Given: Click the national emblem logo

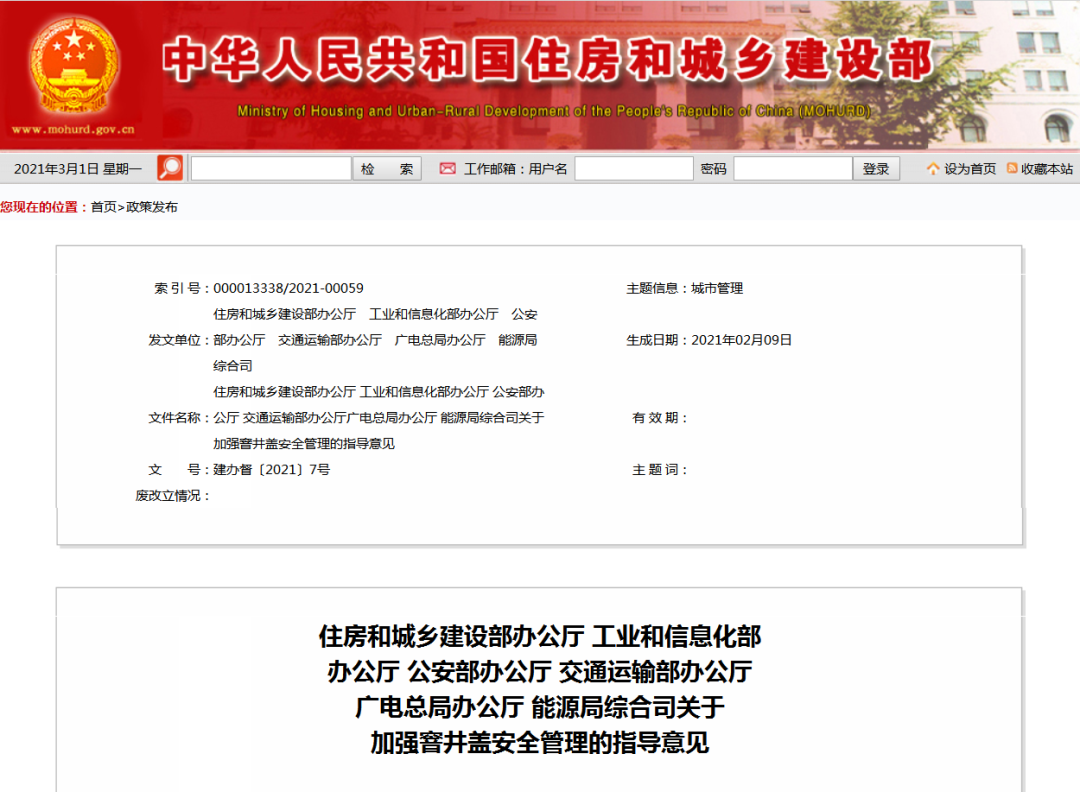Looking at the screenshot, I should 74,65.
